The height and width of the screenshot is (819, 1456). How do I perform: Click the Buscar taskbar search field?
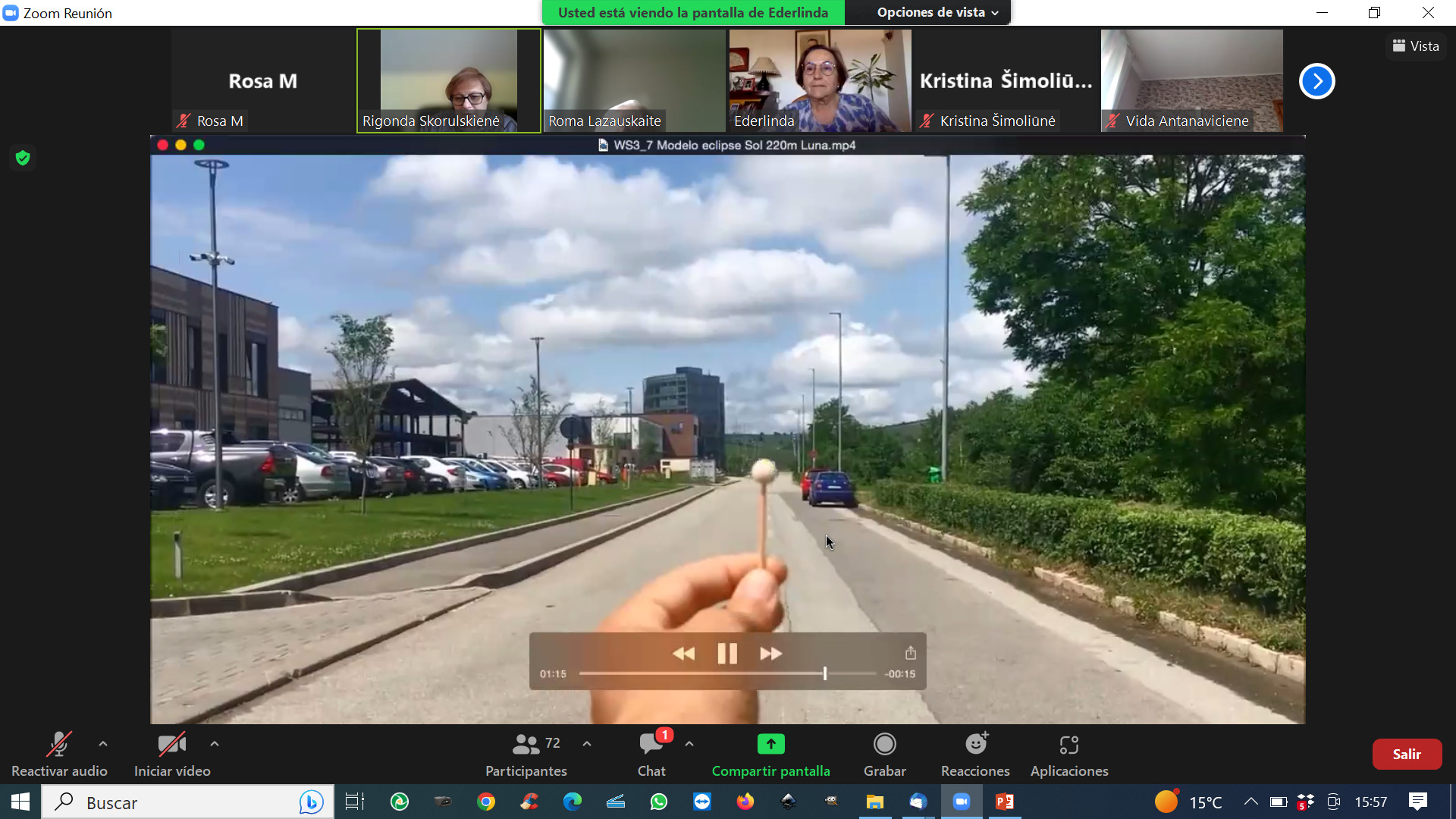point(187,802)
